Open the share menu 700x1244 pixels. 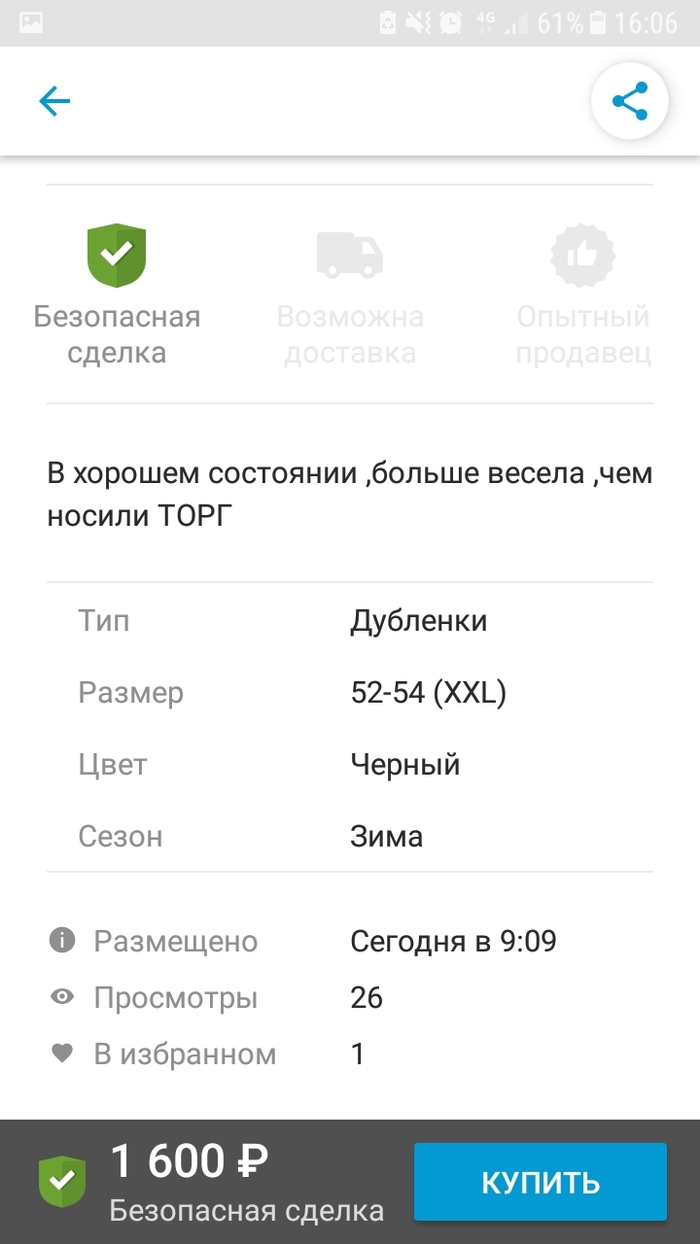click(629, 101)
